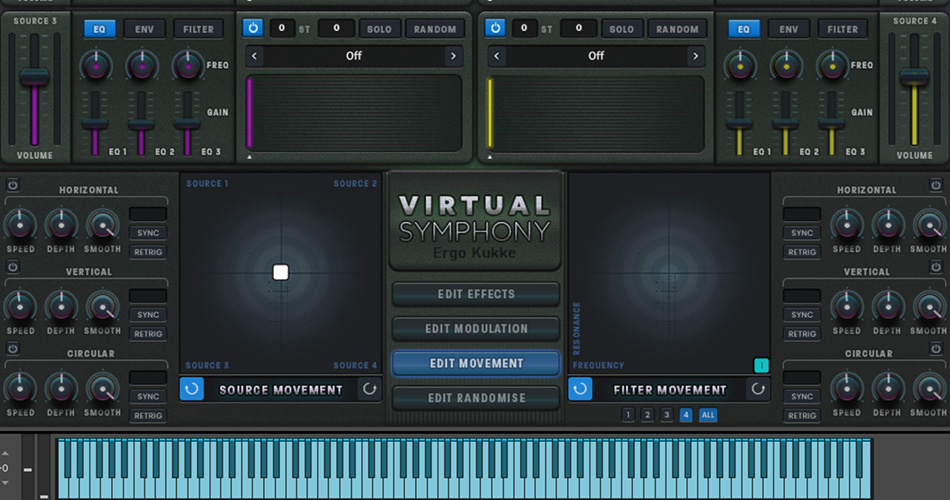Click teal filter marker 1 in filter pad
The width and height of the screenshot is (950, 500).
(761, 365)
